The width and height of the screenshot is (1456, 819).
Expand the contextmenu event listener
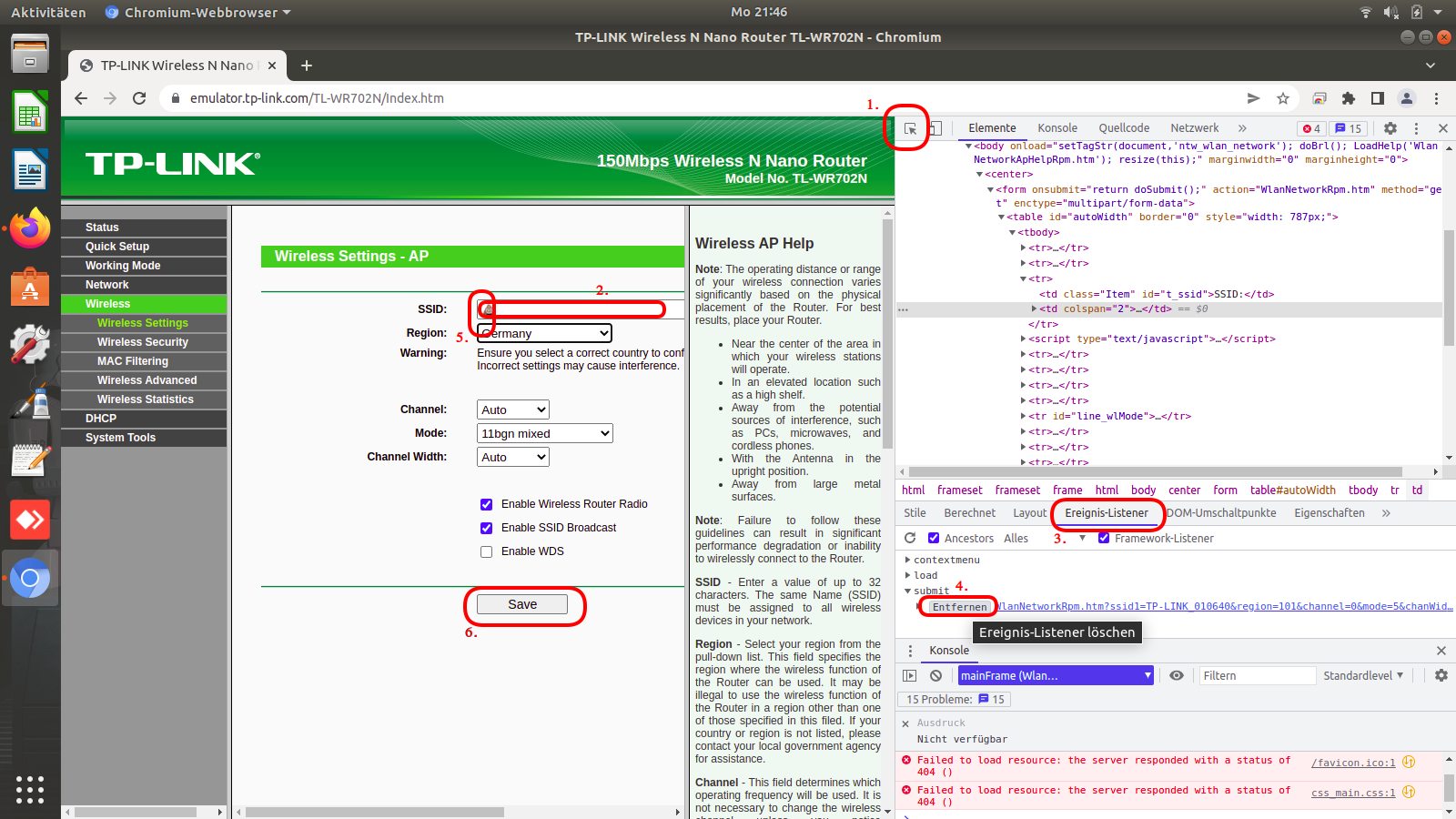tap(908, 560)
